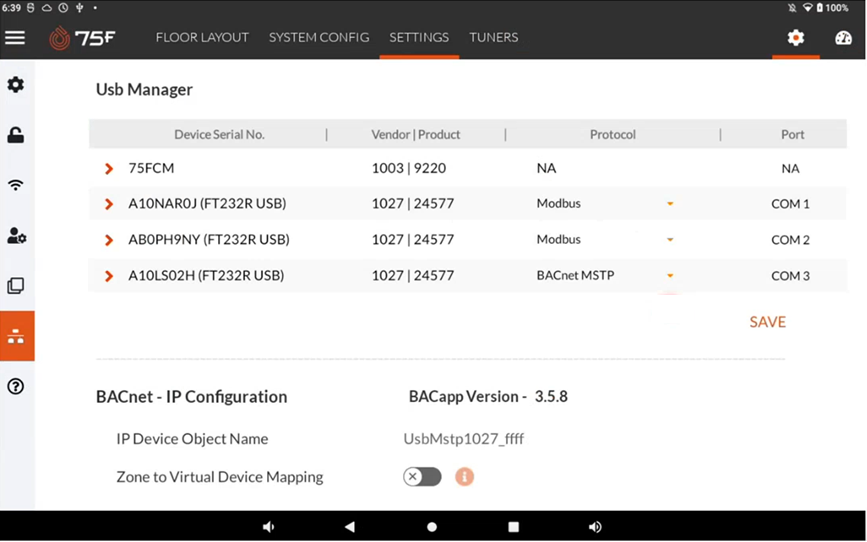Click the Device Serial No. column header
Viewport: 867px width, 542px height.
point(219,134)
